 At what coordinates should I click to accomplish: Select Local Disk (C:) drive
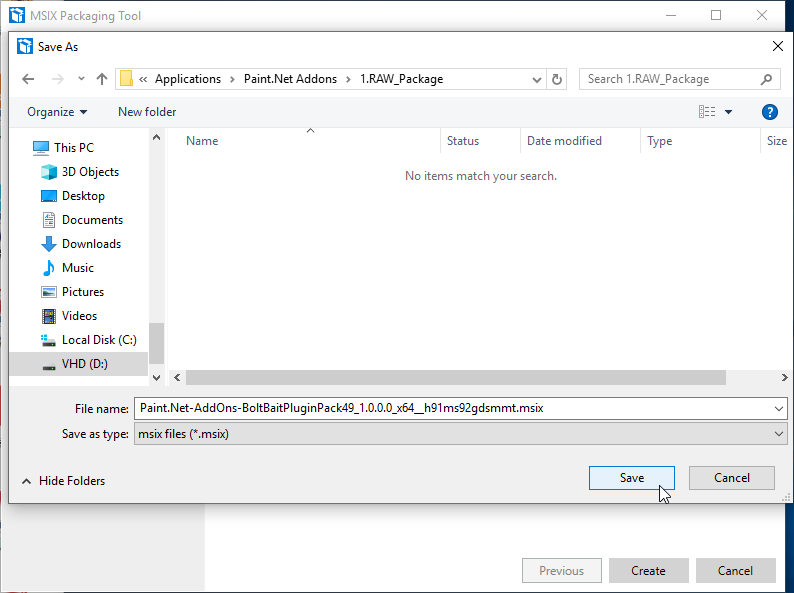click(99, 340)
